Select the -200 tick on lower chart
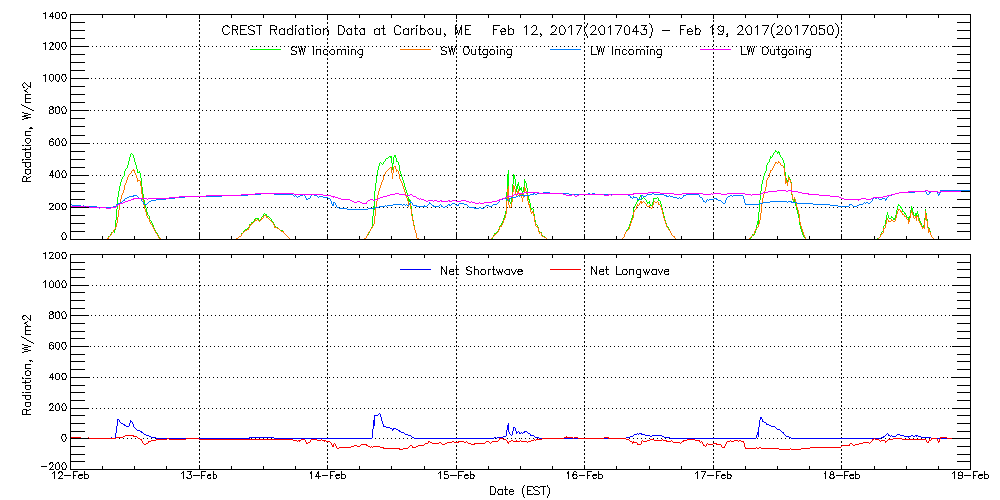Viewport: 1000px width, 500px height. [x=54, y=466]
